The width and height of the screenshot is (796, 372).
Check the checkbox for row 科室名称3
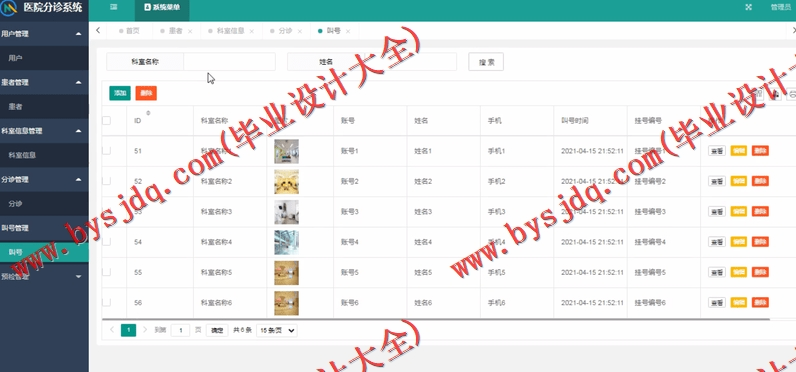(x=106, y=211)
